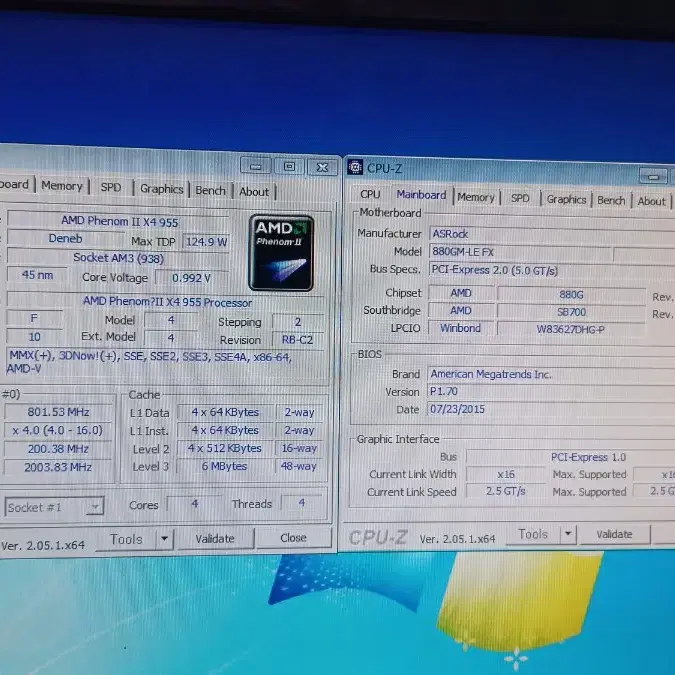Click the W83627DHG-P LPCIO value

571,329
